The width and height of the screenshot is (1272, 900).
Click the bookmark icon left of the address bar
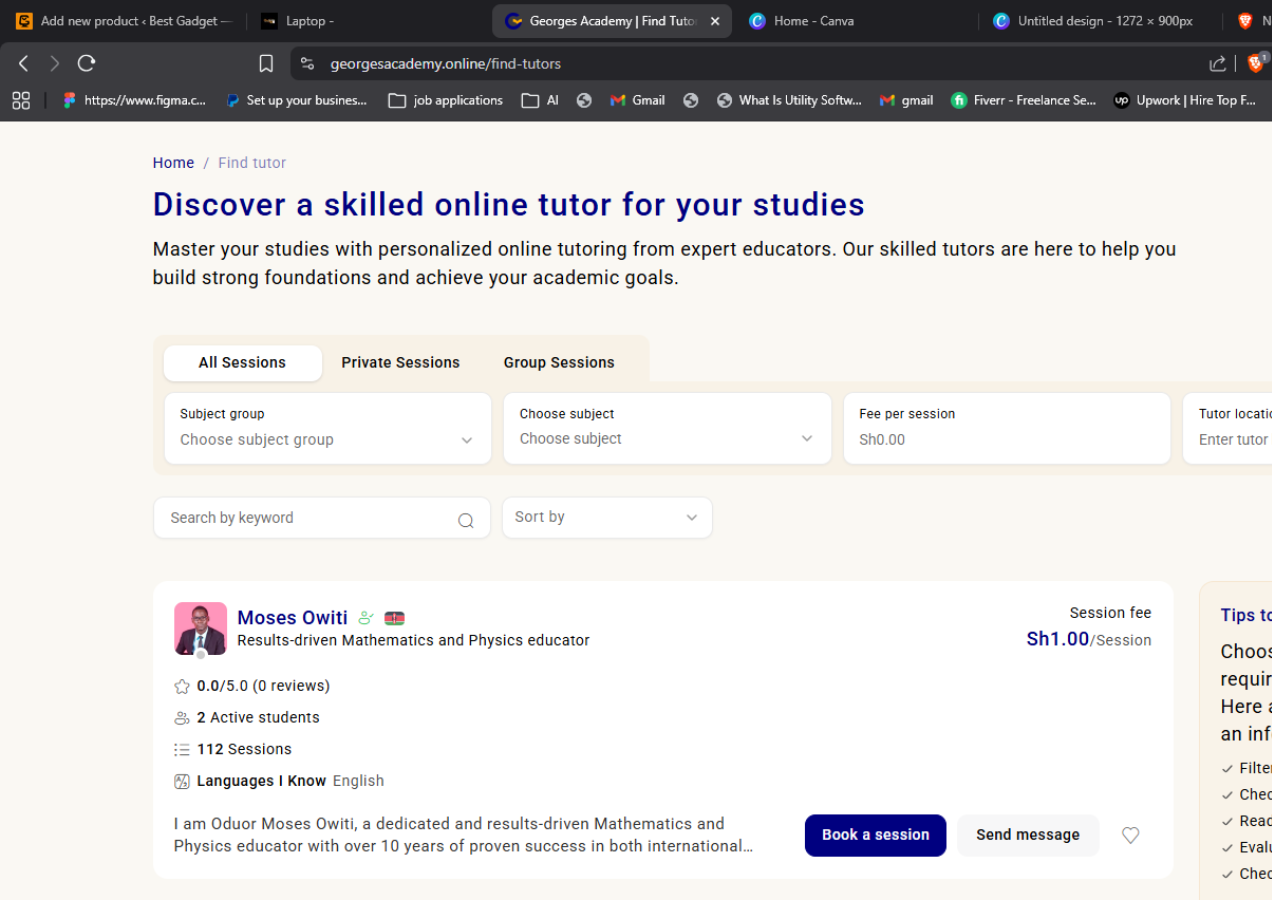pyautogui.click(x=266, y=62)
